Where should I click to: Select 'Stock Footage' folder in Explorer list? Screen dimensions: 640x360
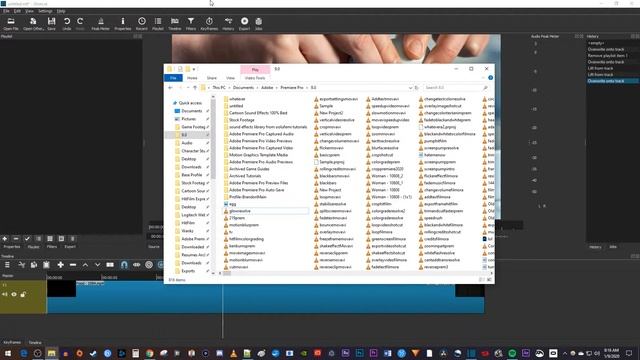(242, 120)
